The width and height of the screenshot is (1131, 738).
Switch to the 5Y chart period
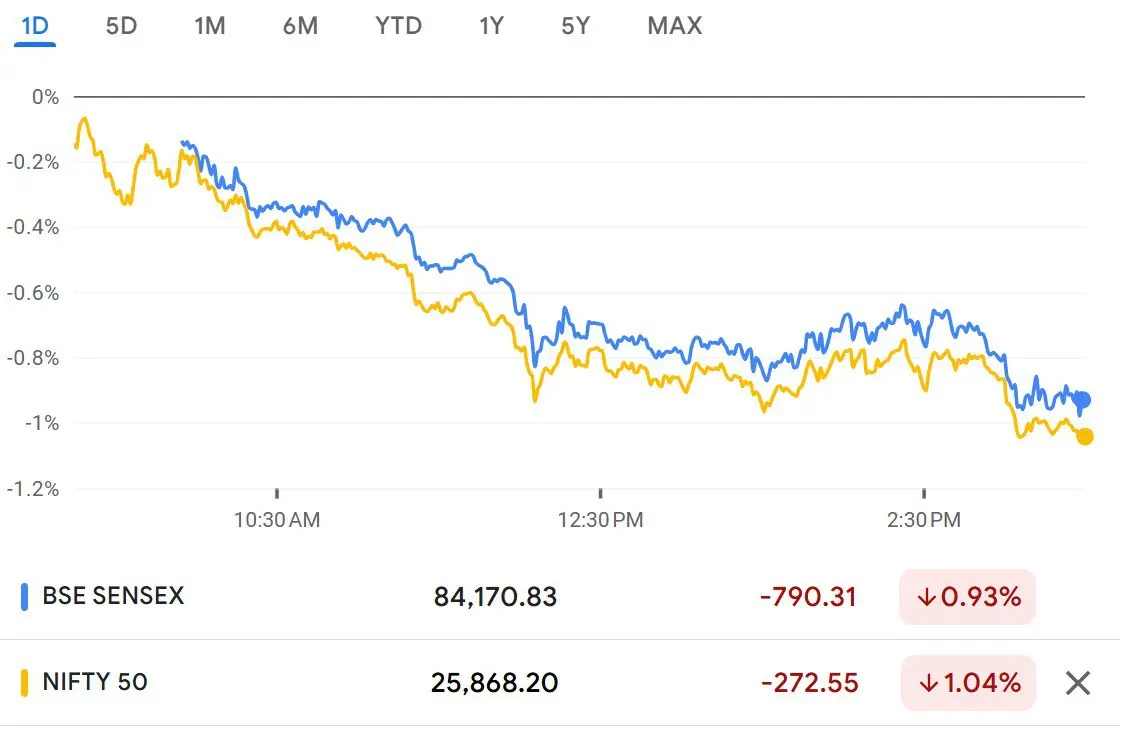pos(575,26)
